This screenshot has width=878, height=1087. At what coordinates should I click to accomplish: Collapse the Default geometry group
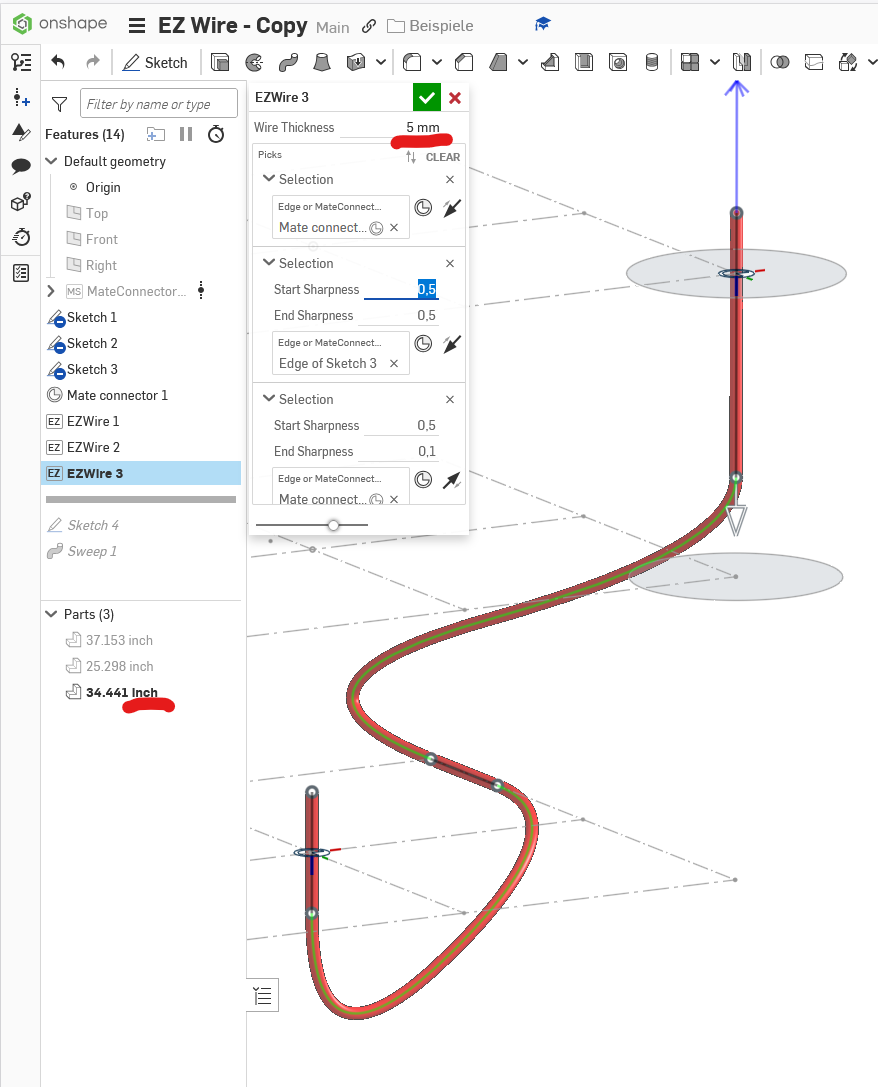coord(51,161)
